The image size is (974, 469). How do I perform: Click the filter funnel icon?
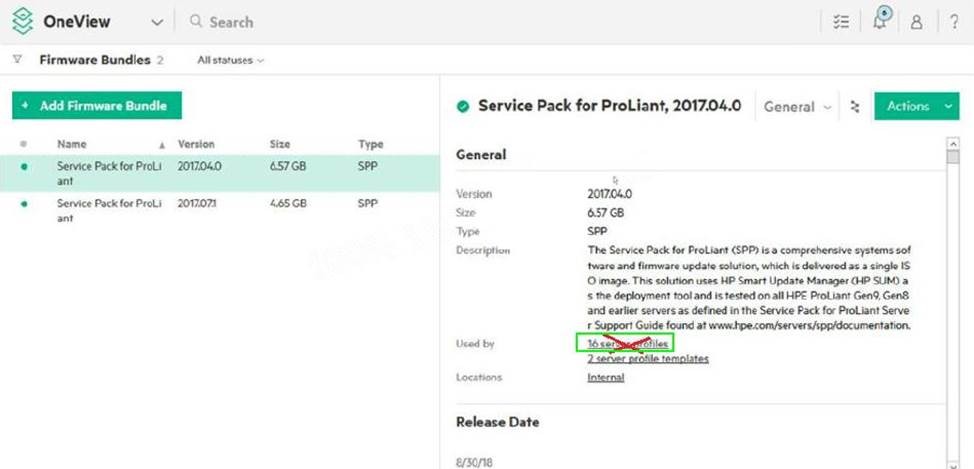pos(17,60)
